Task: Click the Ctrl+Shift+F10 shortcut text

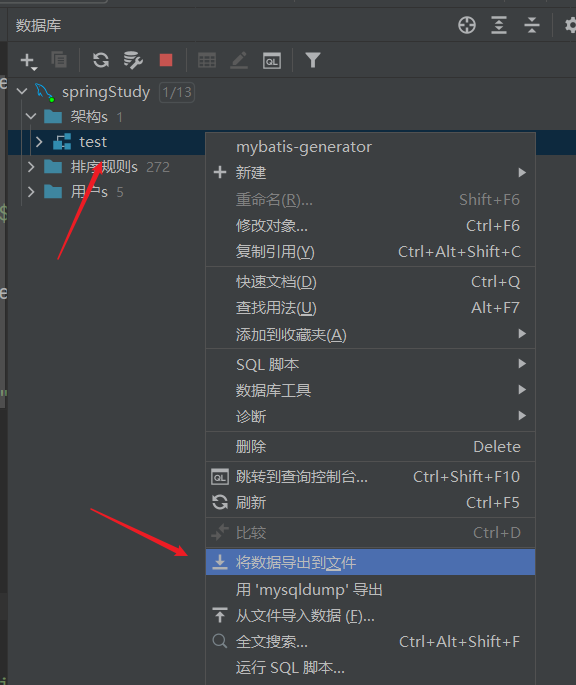Action: tap(466, 477)
